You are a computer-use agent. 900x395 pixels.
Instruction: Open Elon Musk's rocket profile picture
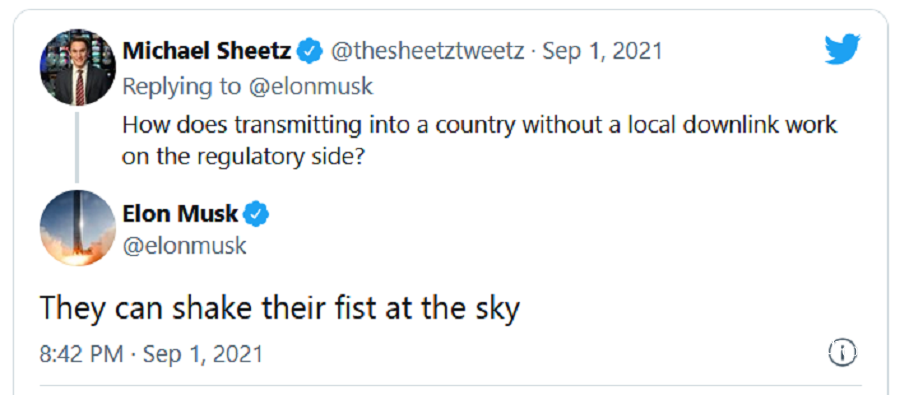pyautogui.click(x=78, y=227)
